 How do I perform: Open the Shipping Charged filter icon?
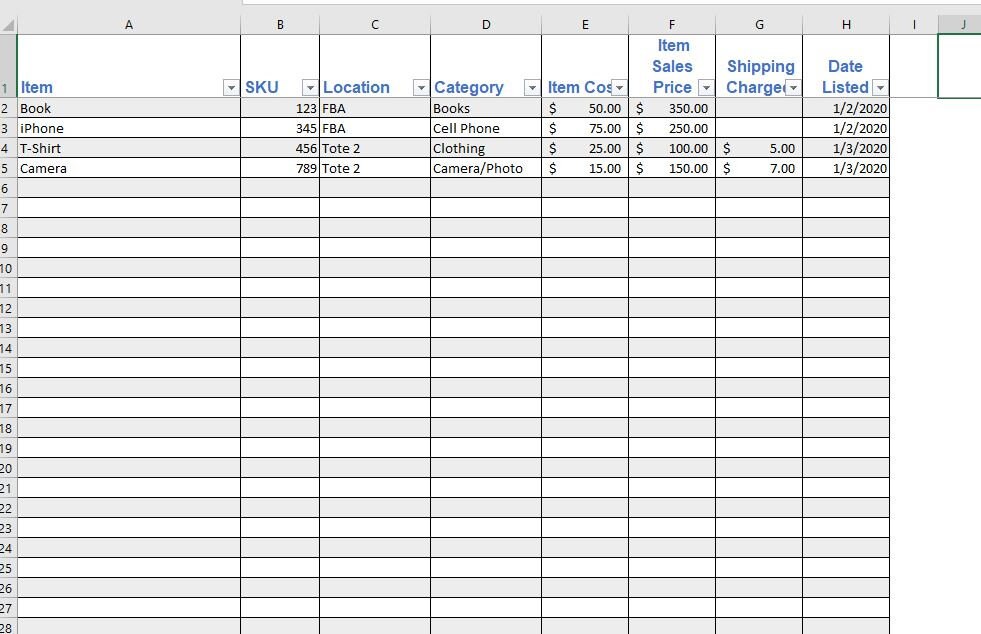point(791,87)
